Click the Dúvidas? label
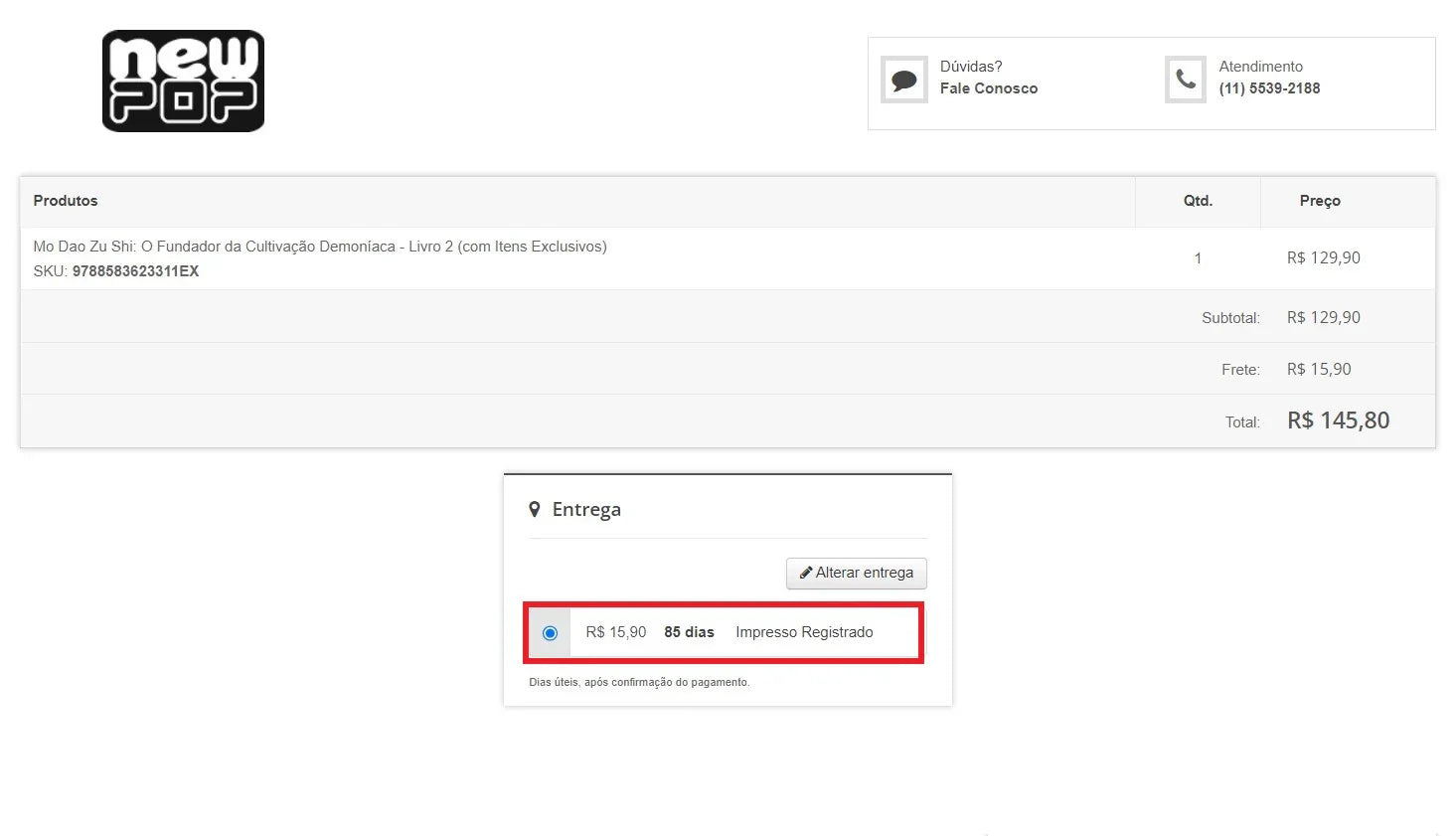This screenshot has width=1456, height=836. (x=970, y=67)
